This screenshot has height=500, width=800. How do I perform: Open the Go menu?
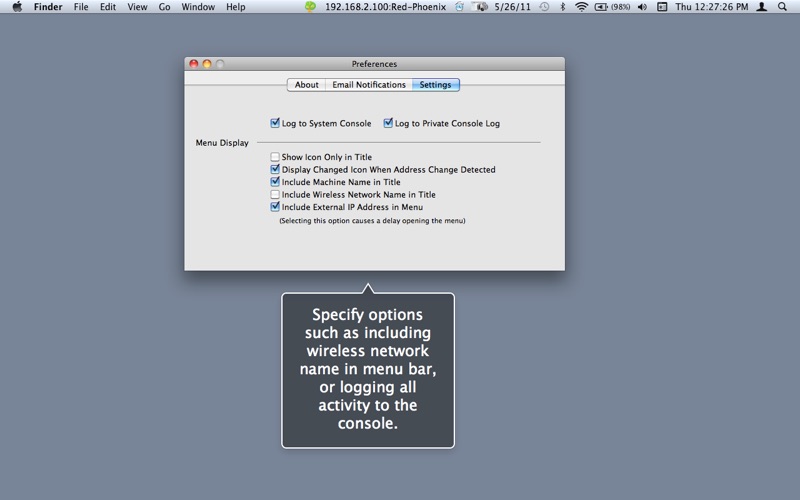[164, 7]
